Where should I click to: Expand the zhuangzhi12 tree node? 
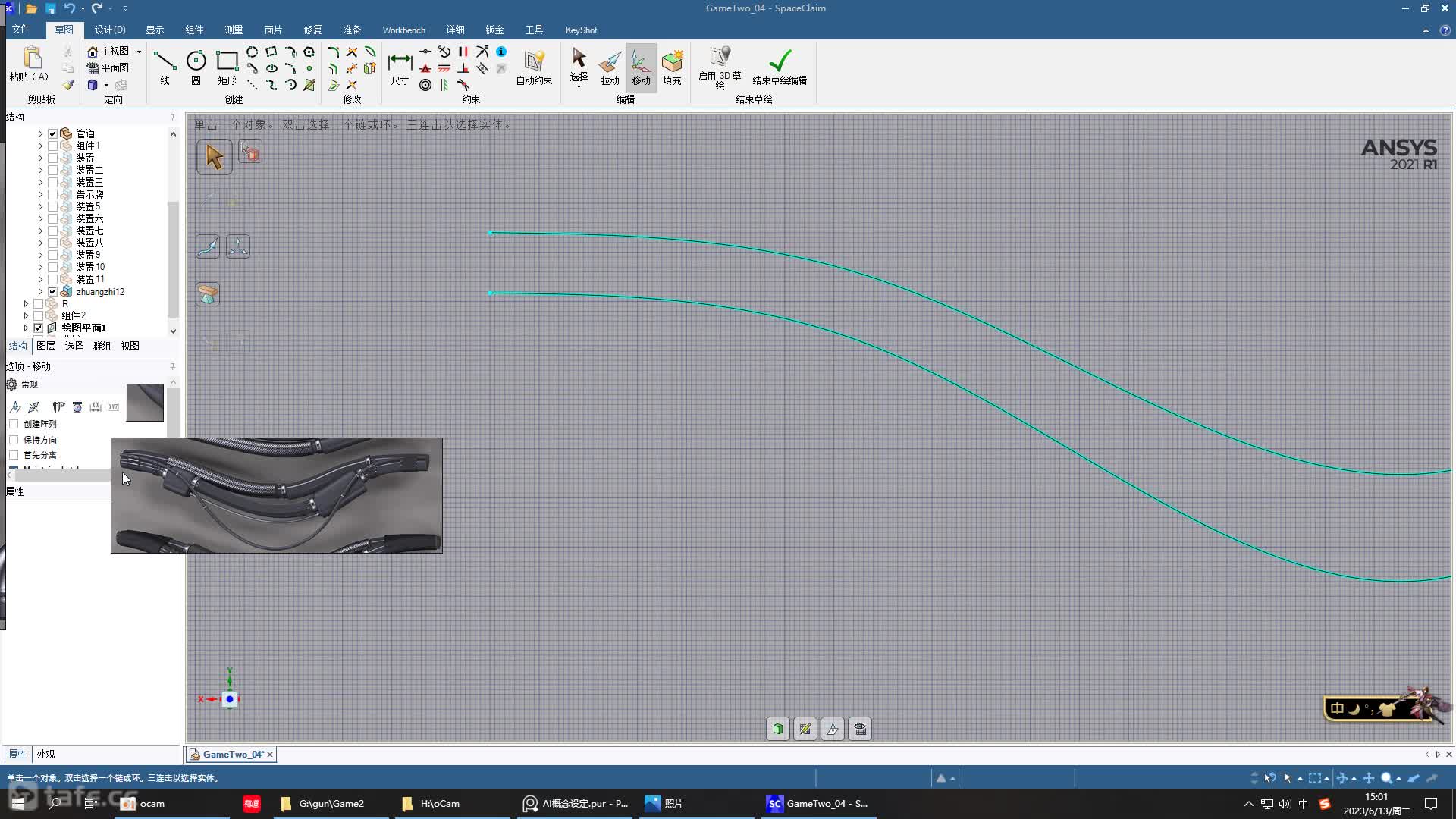[40, 291]
